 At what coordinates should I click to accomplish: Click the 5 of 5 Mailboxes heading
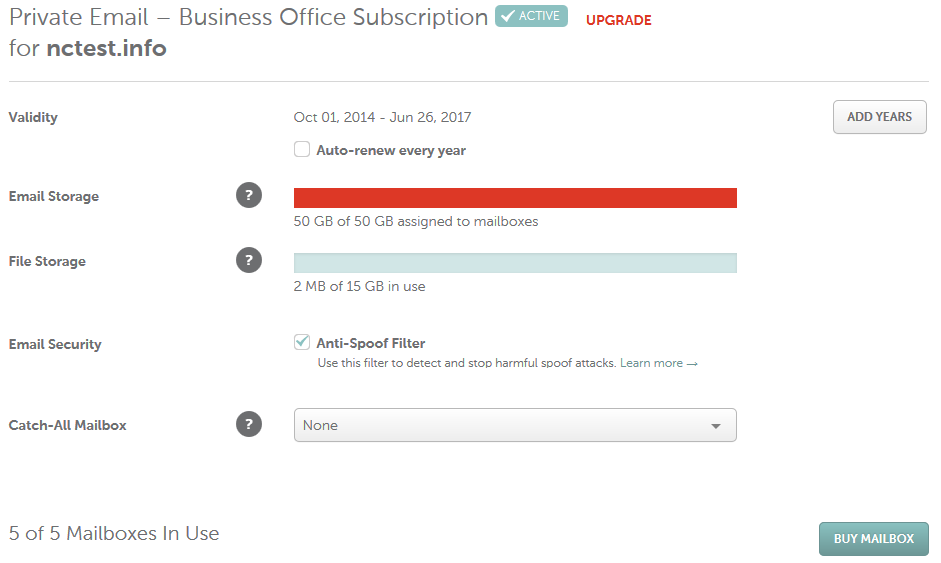[114, 533]
